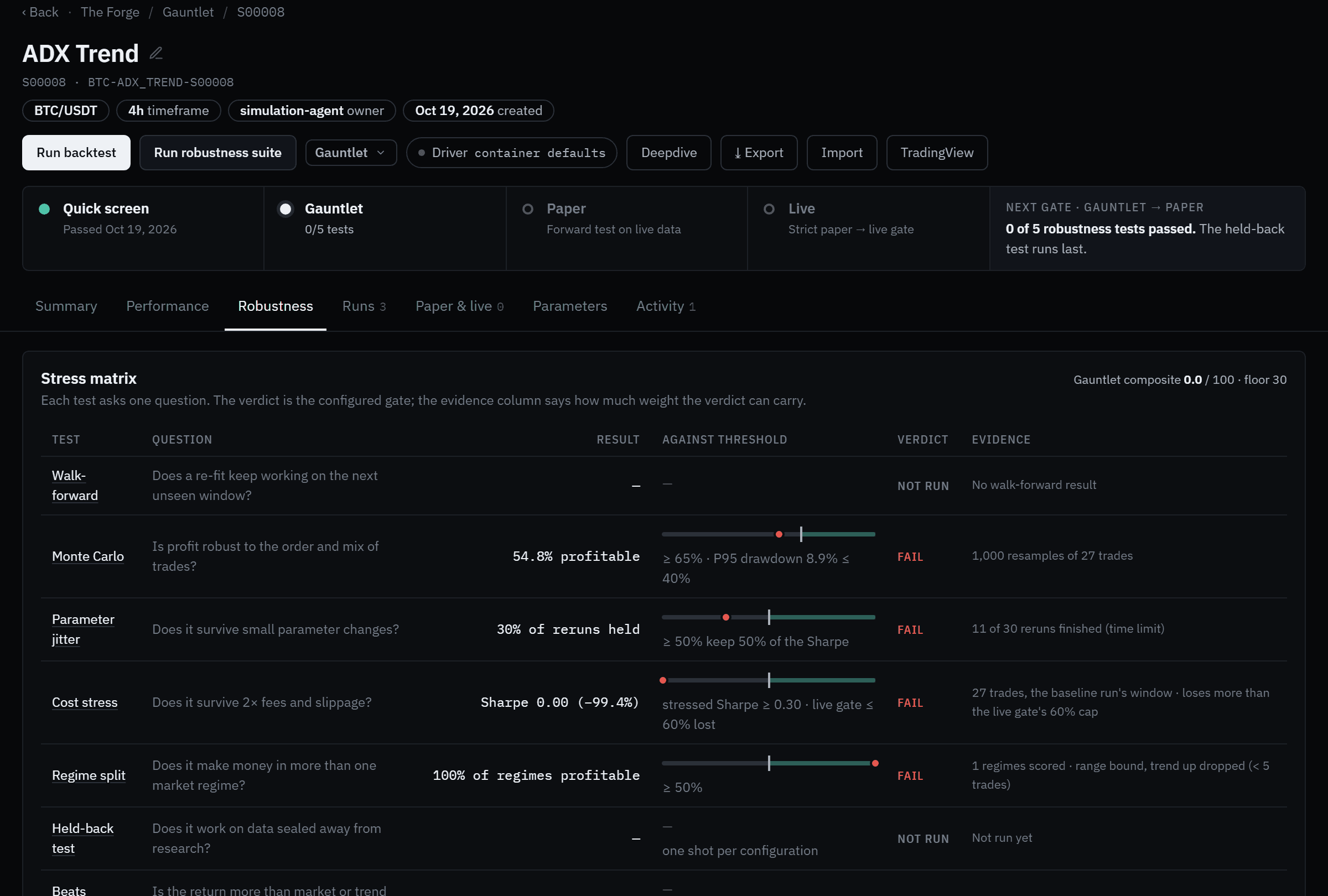The image size is (1328, 896).
Task: Open the Parameters tab
Action: pyautogui.click(x=570, y=306)
